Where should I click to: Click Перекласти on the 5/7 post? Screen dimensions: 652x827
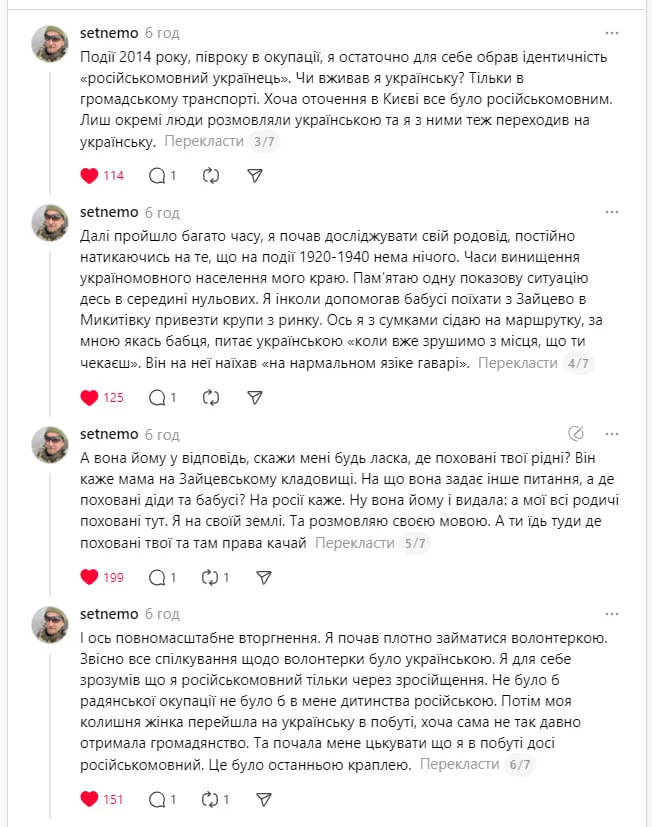click(355, 542)
